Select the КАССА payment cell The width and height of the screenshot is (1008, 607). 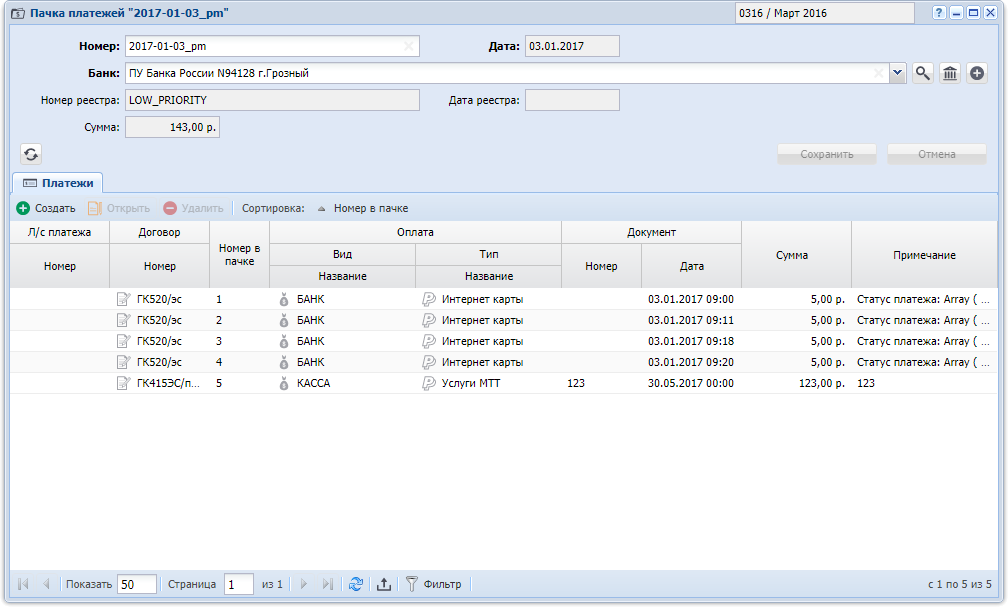click(343, 383)
